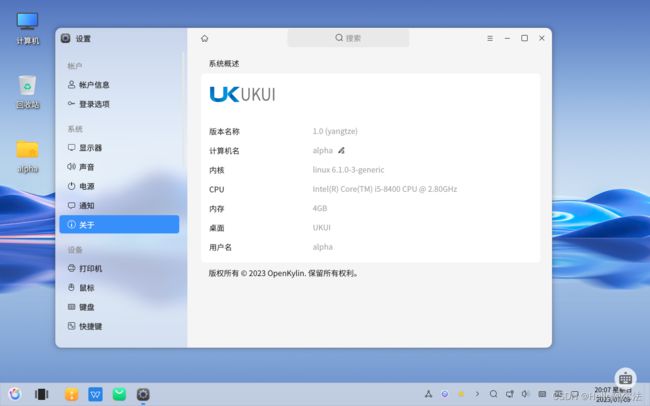Screen dimensions: 650x406
Task: Open the taskbar search magnifier icon
Action: click(493, 394)
